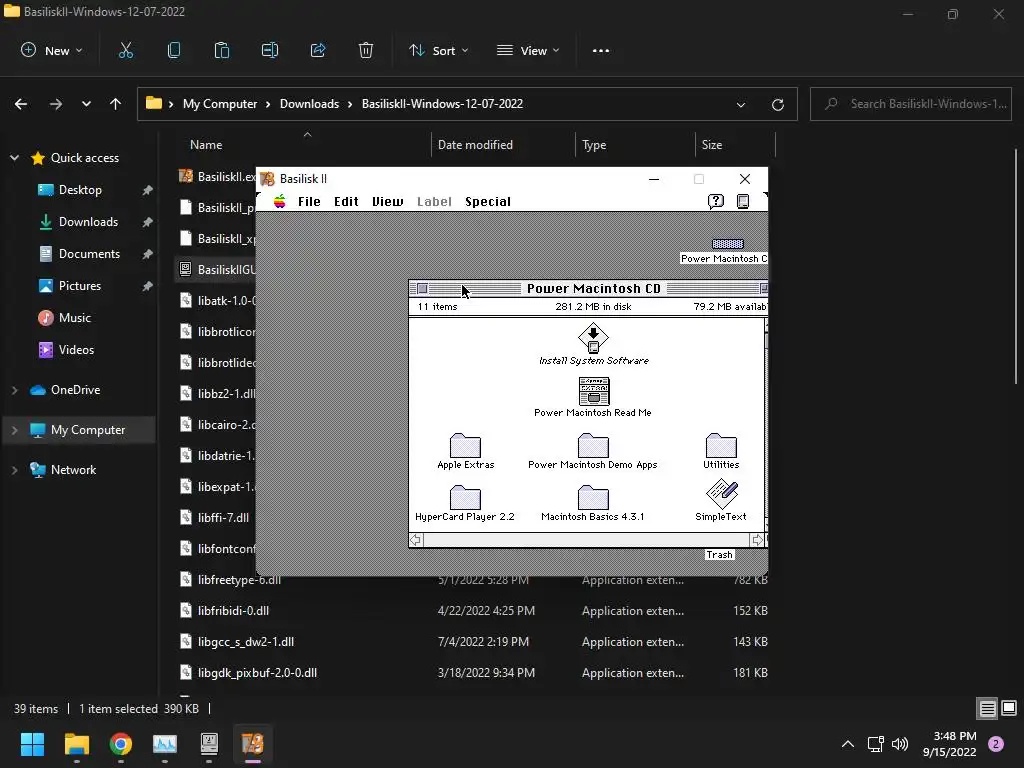Open the Mac Label menu

coord(434,201)
